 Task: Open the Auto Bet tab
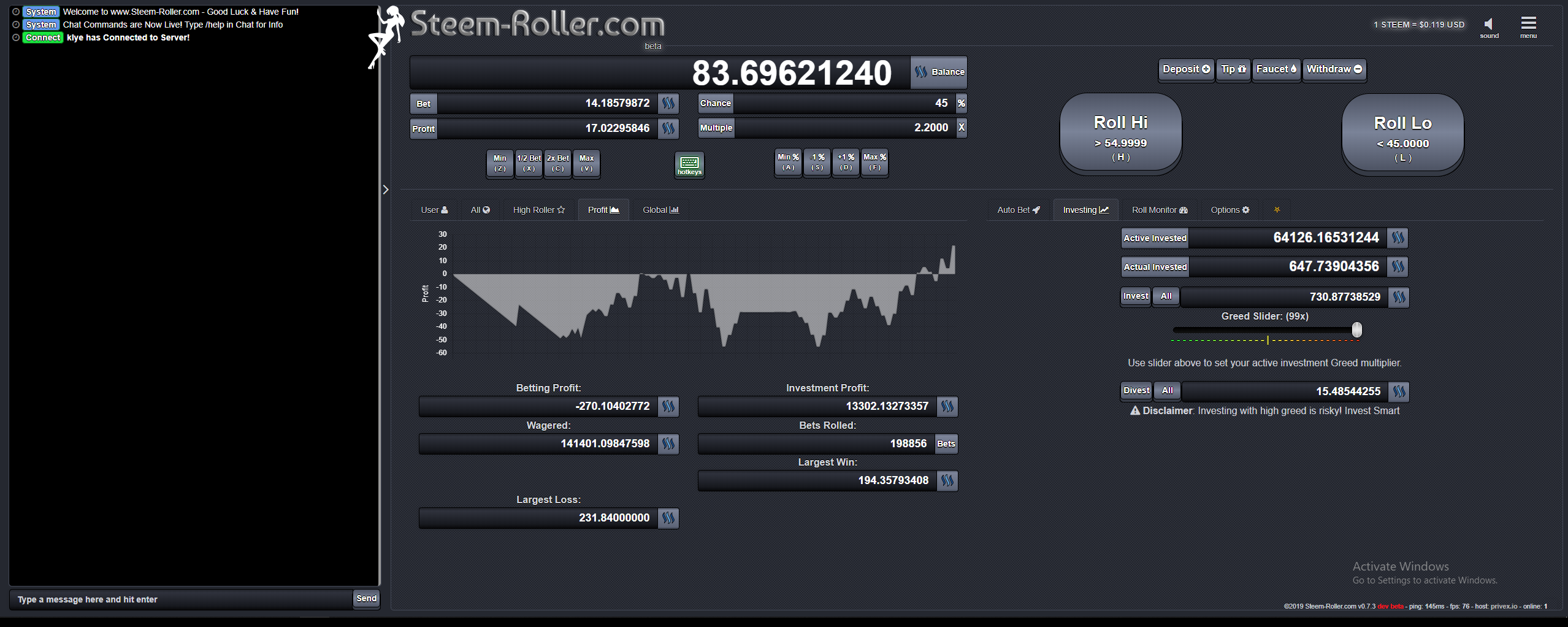point(1019,210)
